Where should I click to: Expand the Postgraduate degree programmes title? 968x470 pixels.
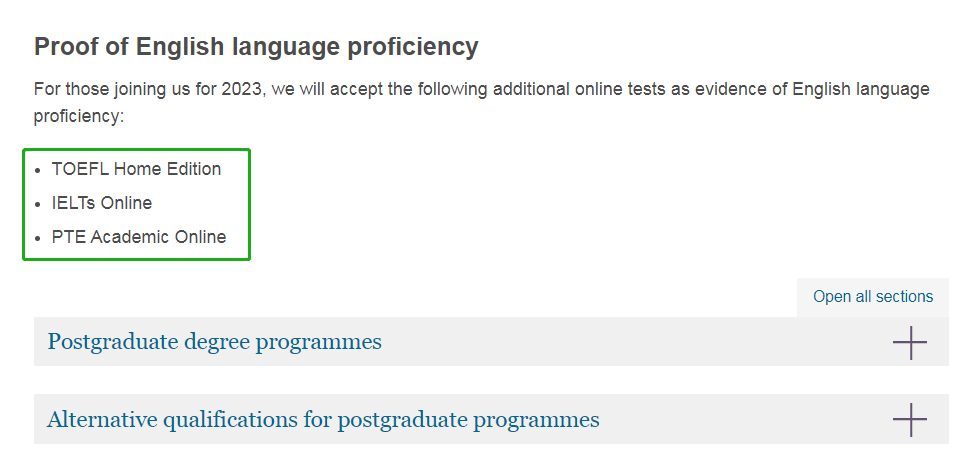pyautogui.click(x=214, y=342)
